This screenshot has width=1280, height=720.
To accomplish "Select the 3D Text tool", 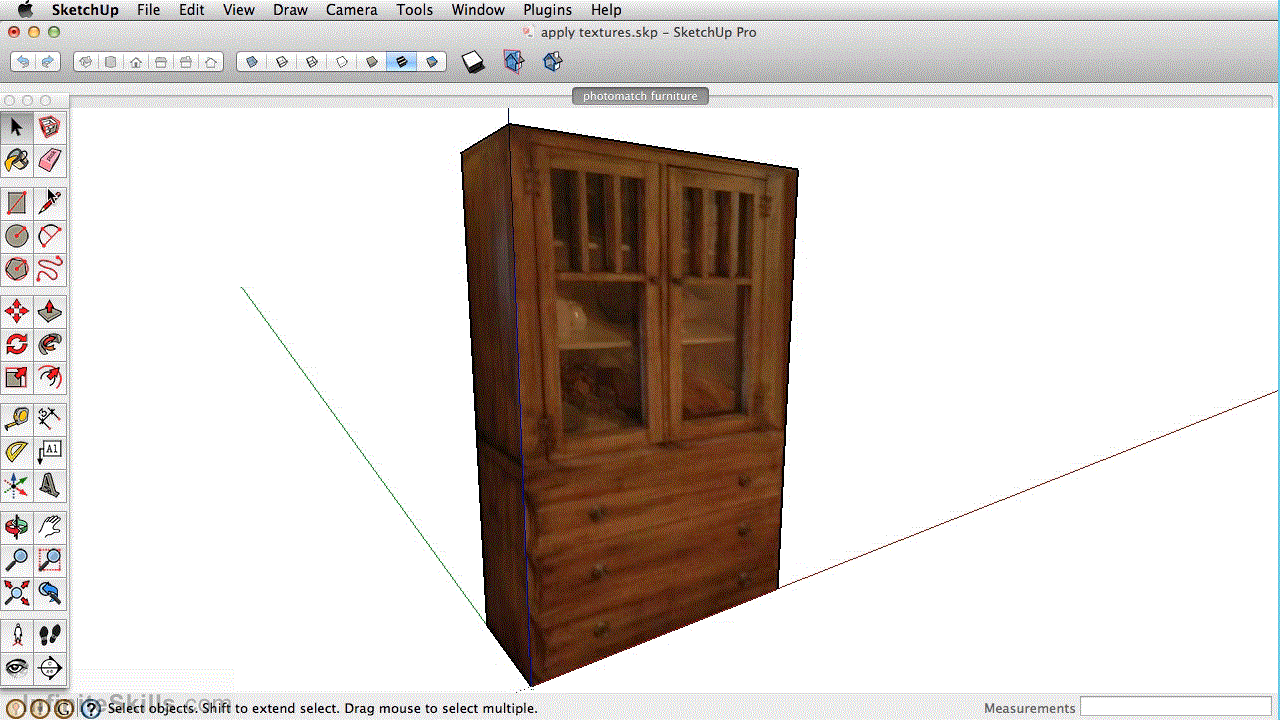I will pyautogui.click(x=50, y=485).
